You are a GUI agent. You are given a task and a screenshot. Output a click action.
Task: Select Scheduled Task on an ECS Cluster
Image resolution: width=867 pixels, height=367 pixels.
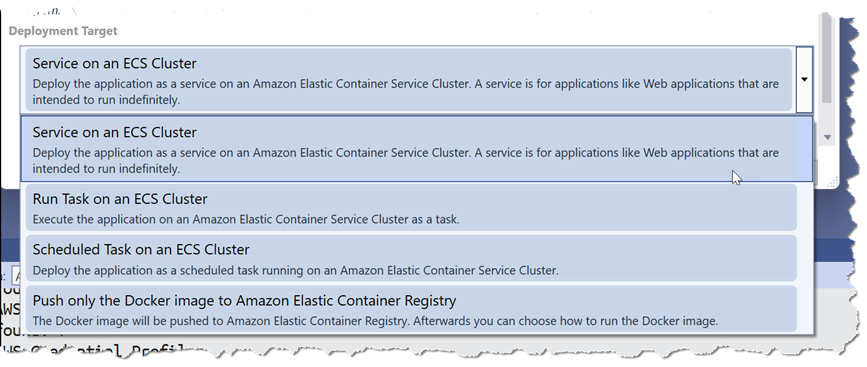[411, 258]
